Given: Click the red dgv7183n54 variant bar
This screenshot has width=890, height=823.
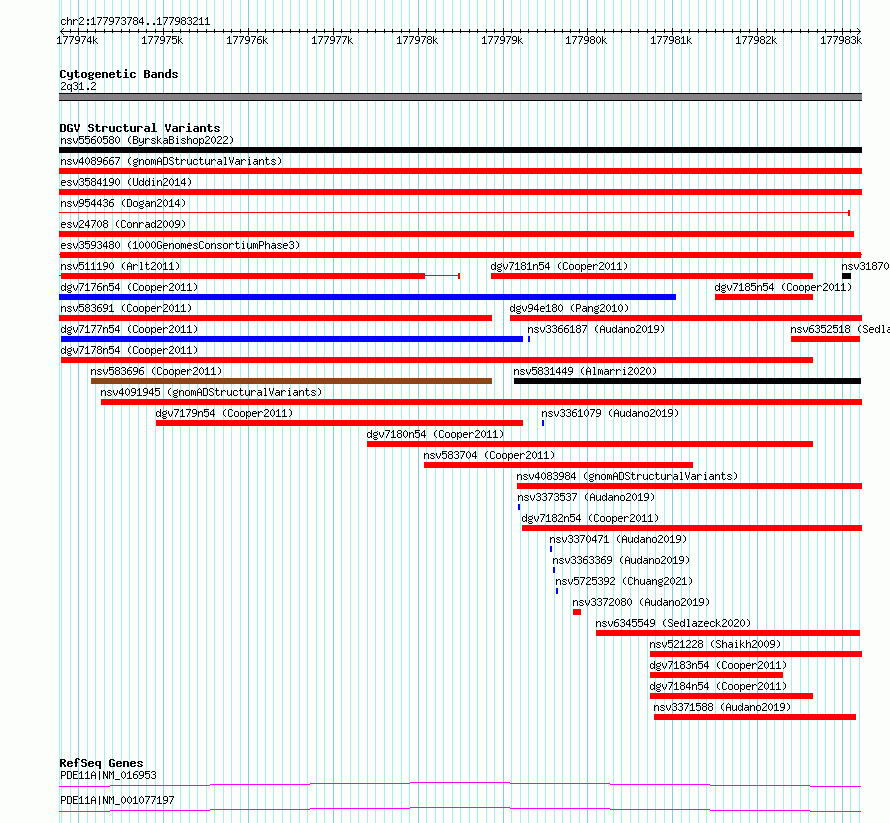Looking at the screenshot, I should click(x=717, y=675).
